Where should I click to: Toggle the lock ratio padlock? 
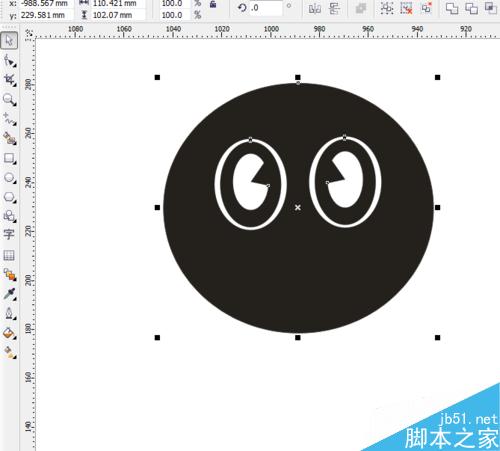coord(213,4)
